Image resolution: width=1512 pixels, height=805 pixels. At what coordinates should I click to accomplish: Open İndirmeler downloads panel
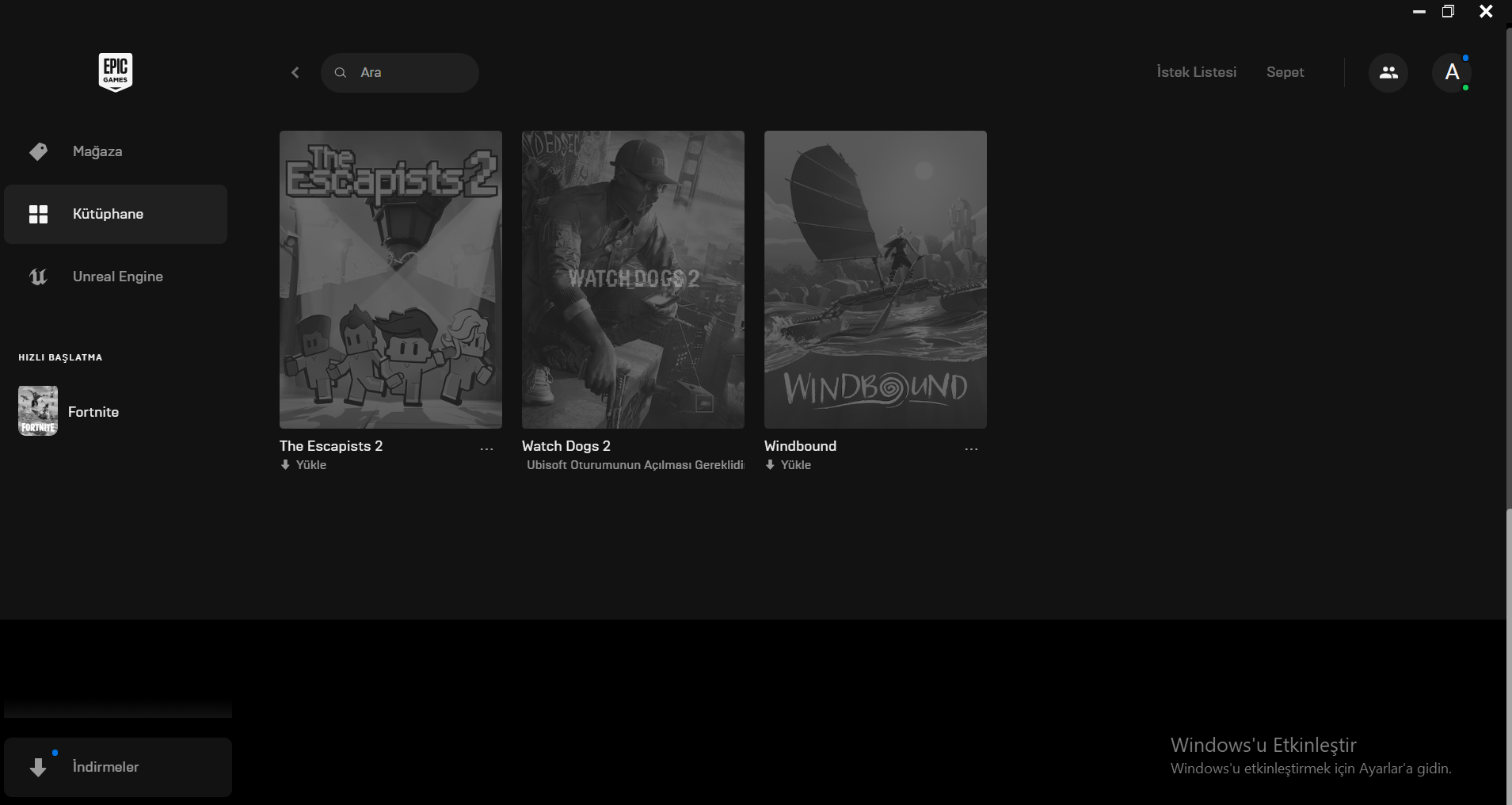pyautogui.click(x=118, y=767)
